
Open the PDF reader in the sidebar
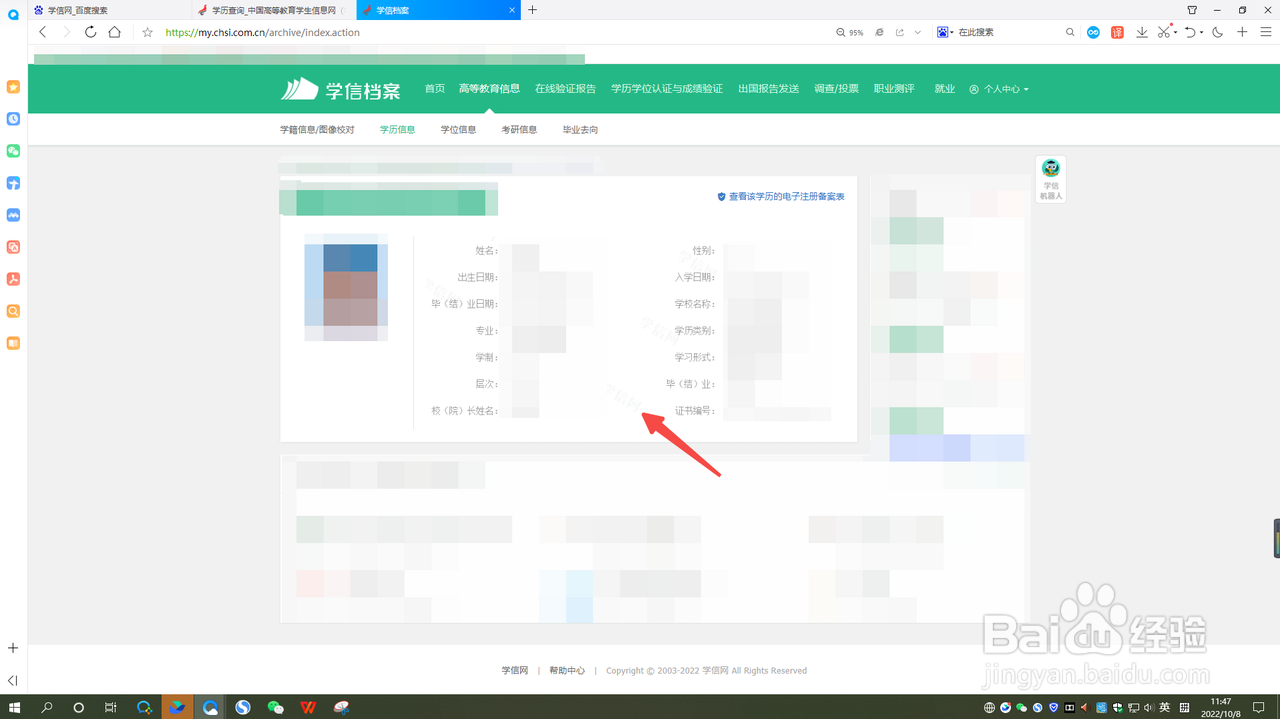(x=13, y=279)
